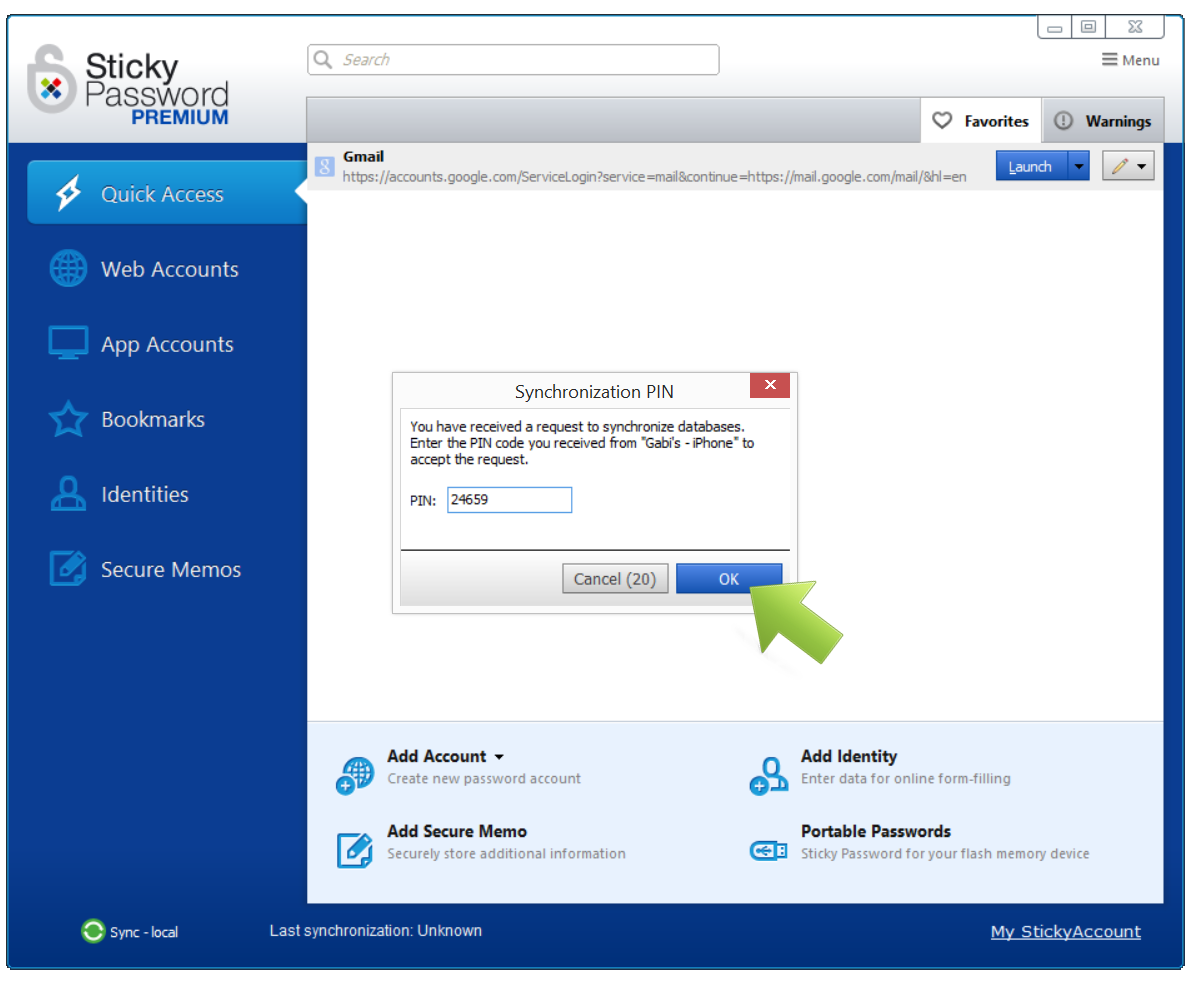1203x987 pixels.
Task: Click 'Last synchronization: Unknown' status text
Action: [376, 931]
